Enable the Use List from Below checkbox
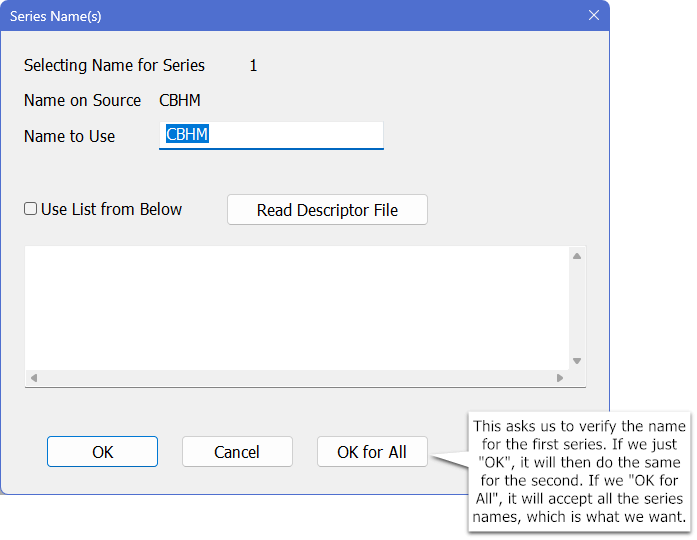 [32, 209]
